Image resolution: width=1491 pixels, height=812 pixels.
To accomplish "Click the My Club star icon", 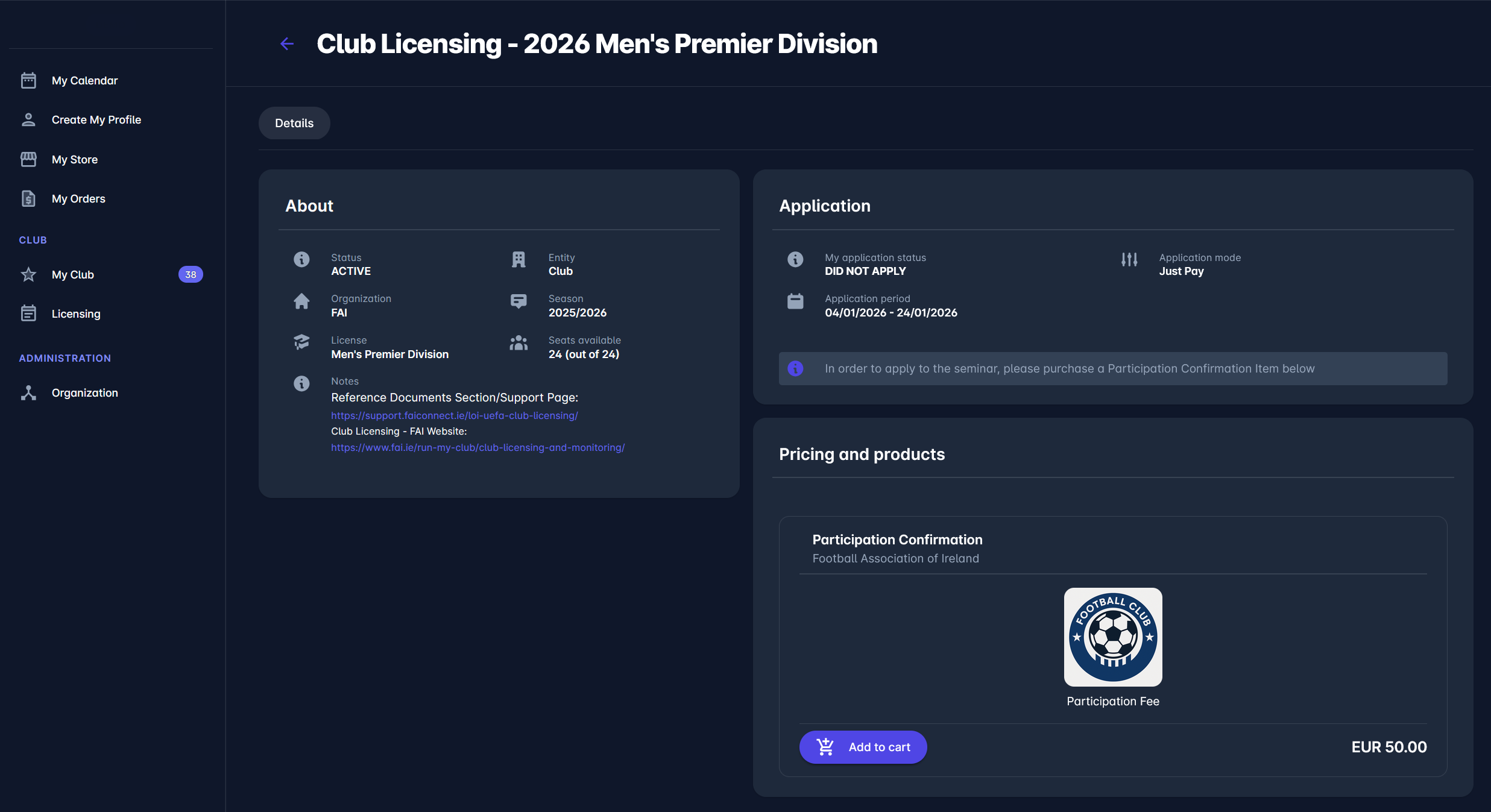I will pyautogui.click(x=28, y=274).
